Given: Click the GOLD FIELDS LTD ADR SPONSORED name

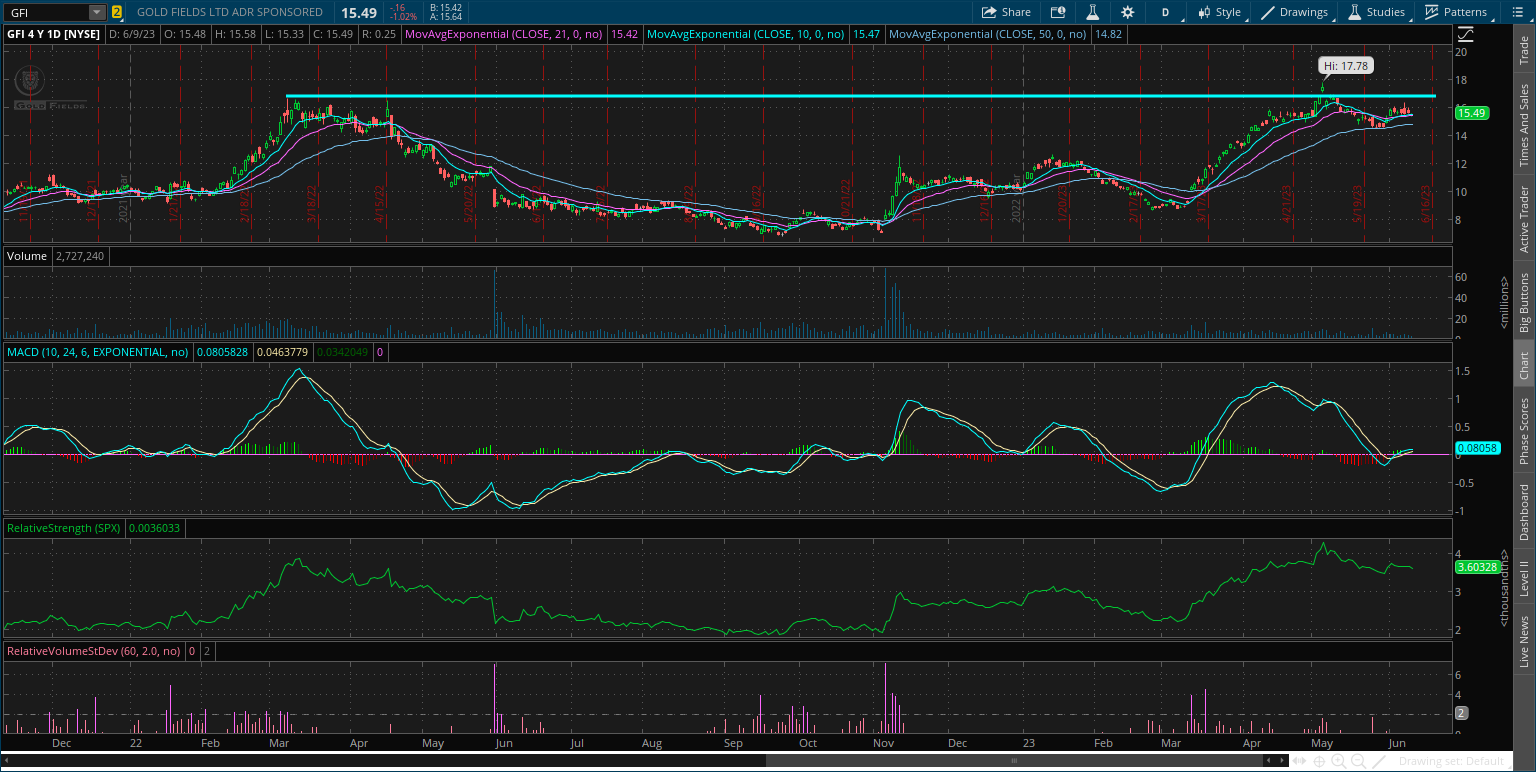Looking at the screenshot, I should coord(230,12).
